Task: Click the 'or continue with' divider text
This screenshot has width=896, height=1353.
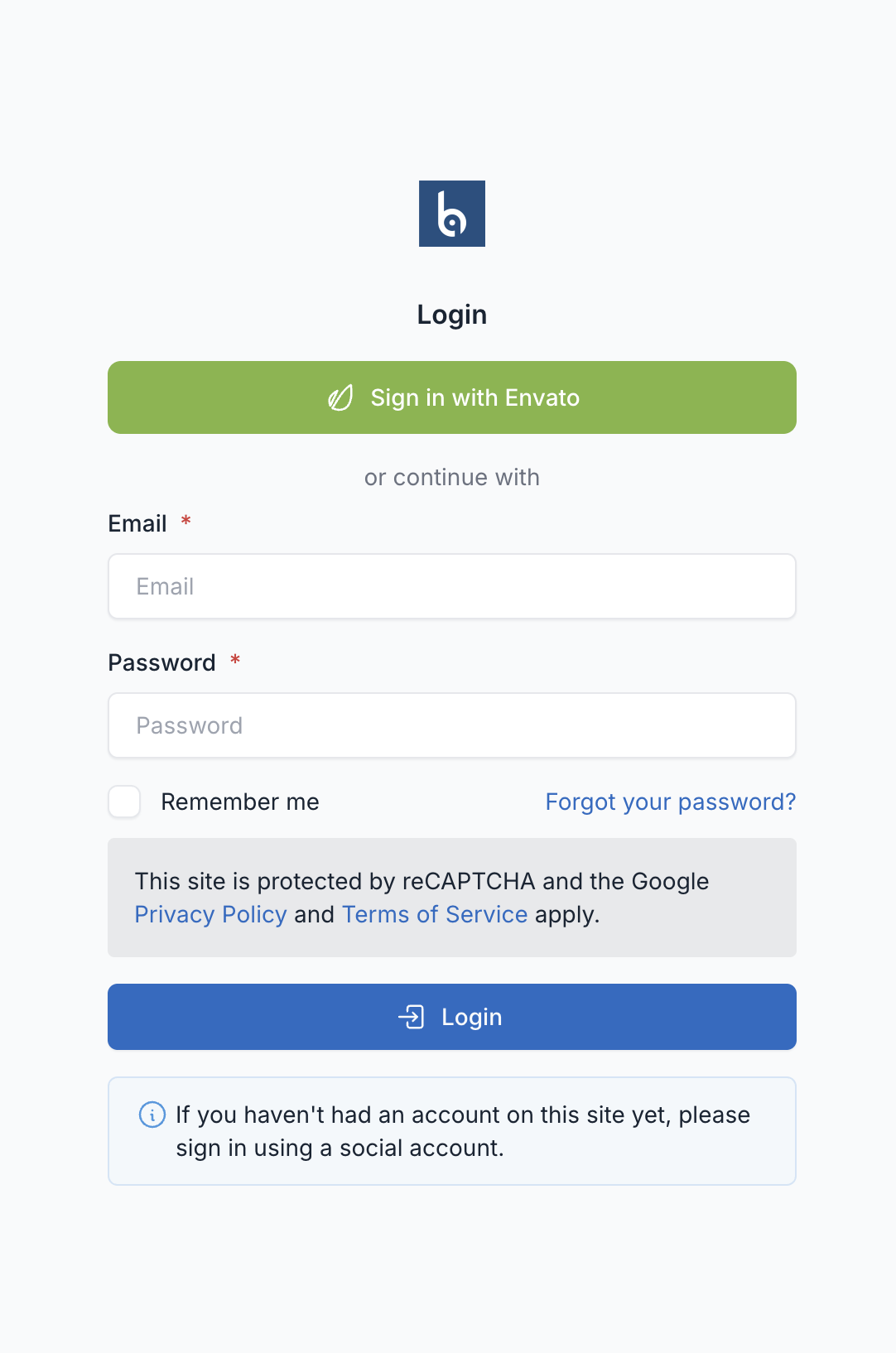Action: tap(451, 477)
